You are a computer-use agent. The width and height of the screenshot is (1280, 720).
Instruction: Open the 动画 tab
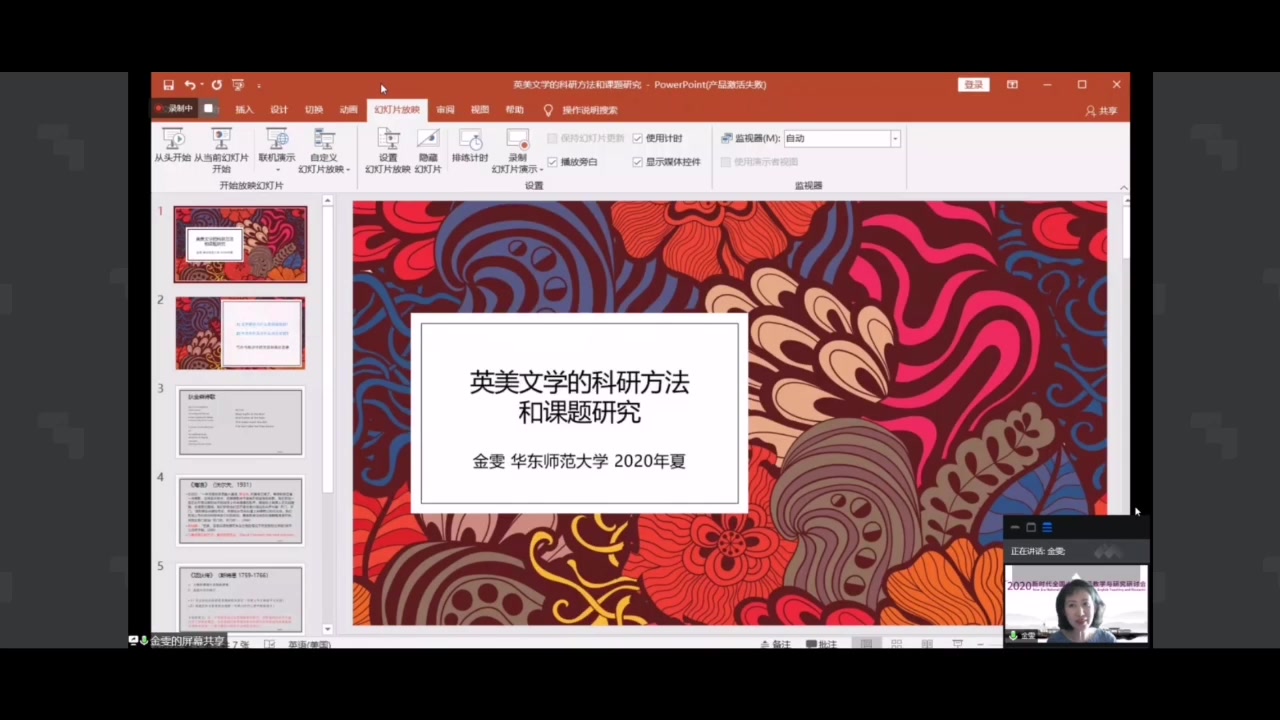point(348,110)
